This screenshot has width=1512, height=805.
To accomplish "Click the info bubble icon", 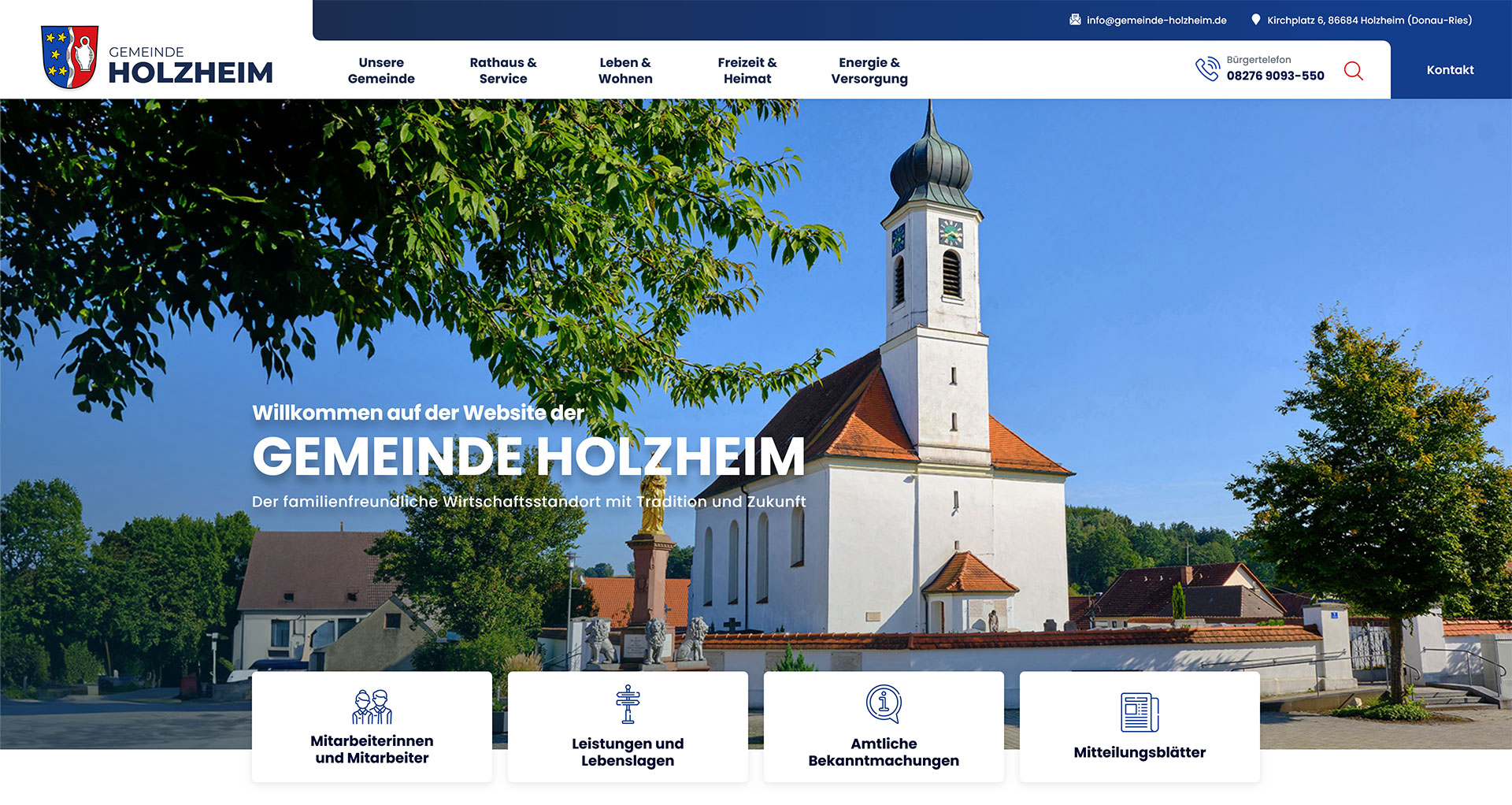I will 884,703.
